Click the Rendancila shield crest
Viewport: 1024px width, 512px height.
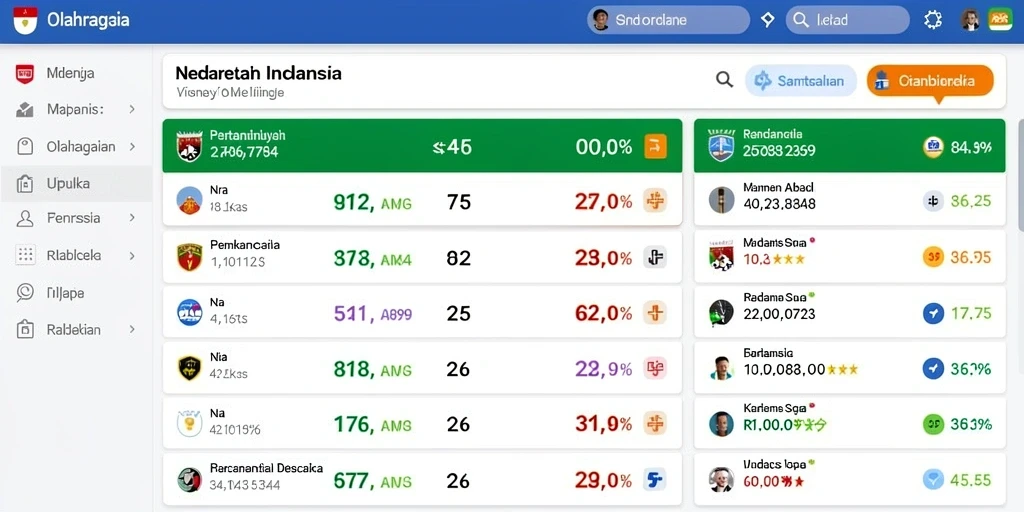coord(721,146)
